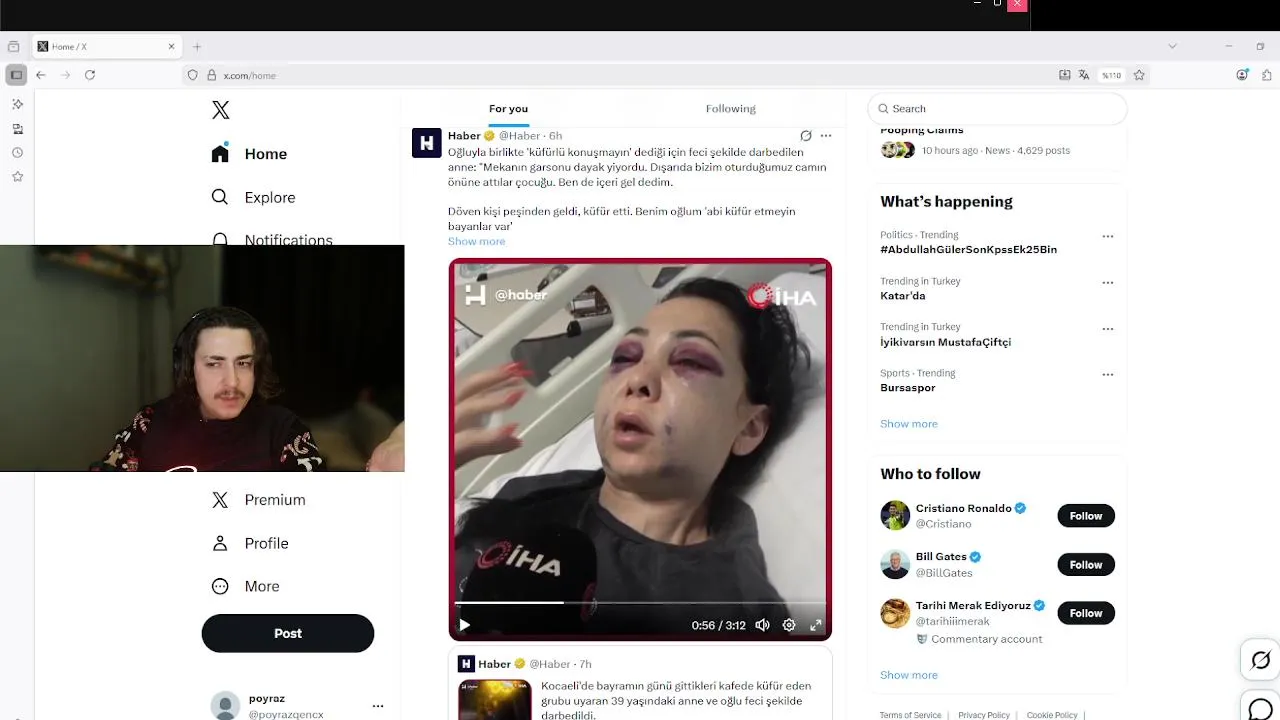Open the second Haber 7h post thumbnail

click(x=494, y=699)
